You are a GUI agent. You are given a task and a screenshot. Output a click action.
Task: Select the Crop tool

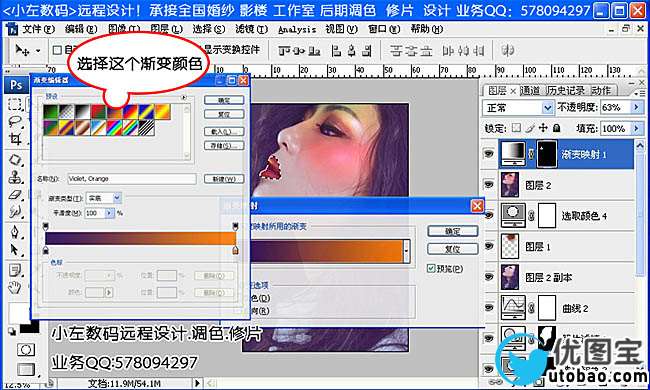click(15, 139)
